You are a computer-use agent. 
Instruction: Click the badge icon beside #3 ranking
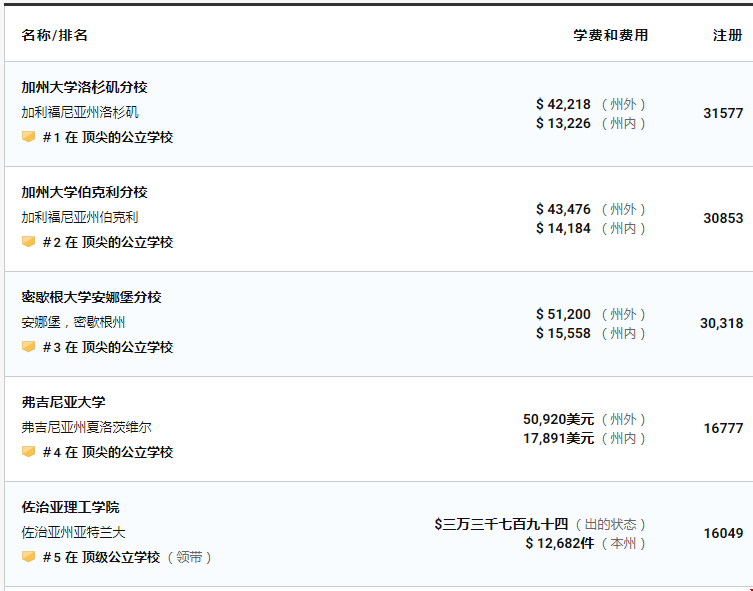[x=28, y=347]
